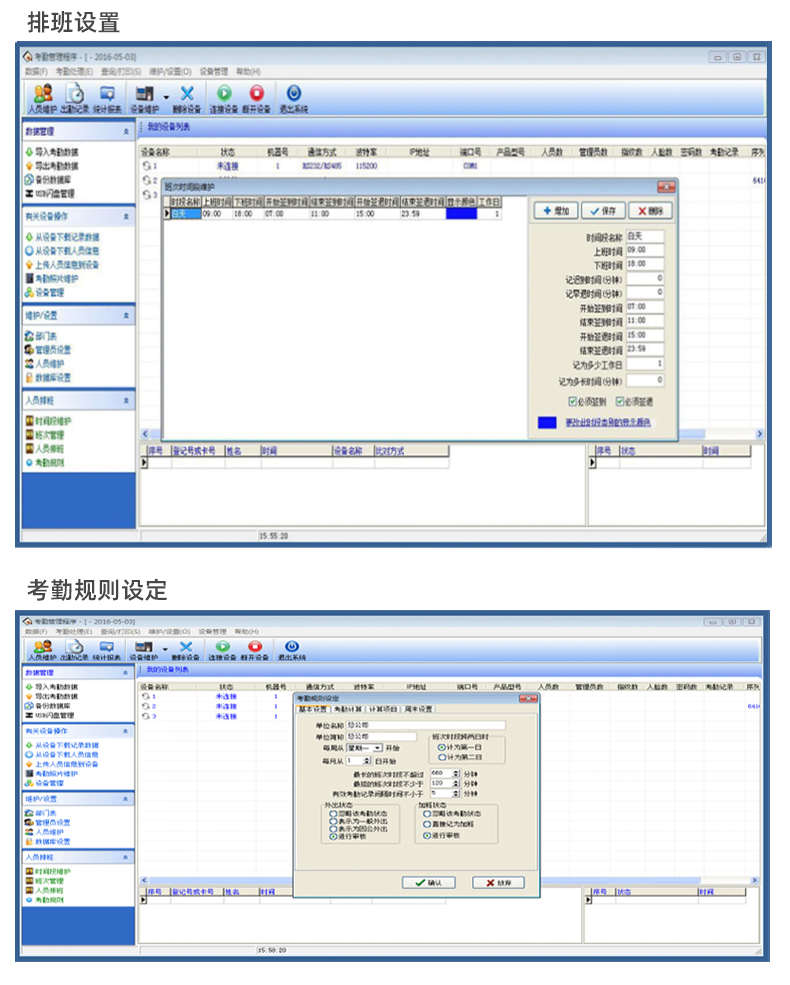
Task: Click blue color cell in the 白天 row
Action: click(461, 214)
